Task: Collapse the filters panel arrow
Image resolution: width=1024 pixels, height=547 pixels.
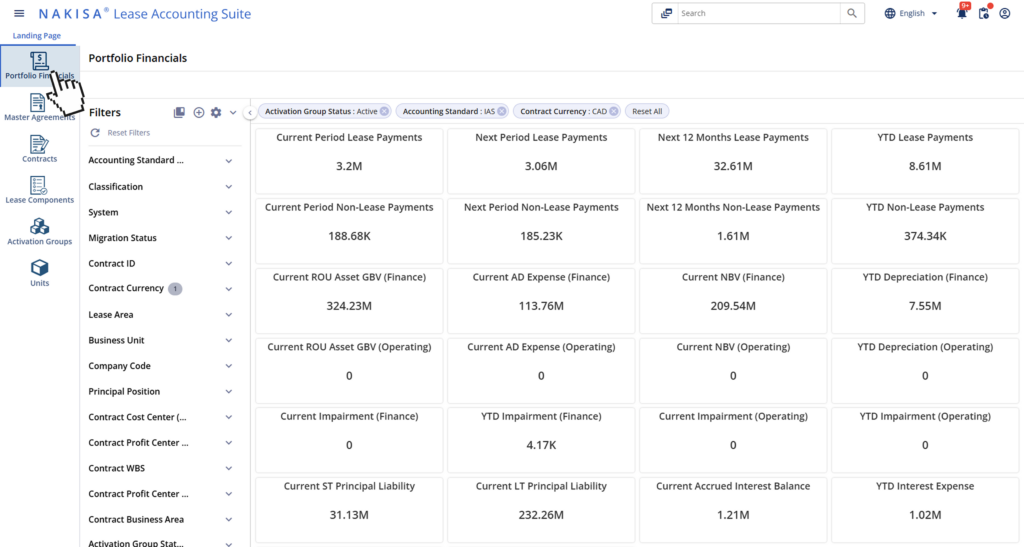Action: pyautogui.click(x=249, y=112)
